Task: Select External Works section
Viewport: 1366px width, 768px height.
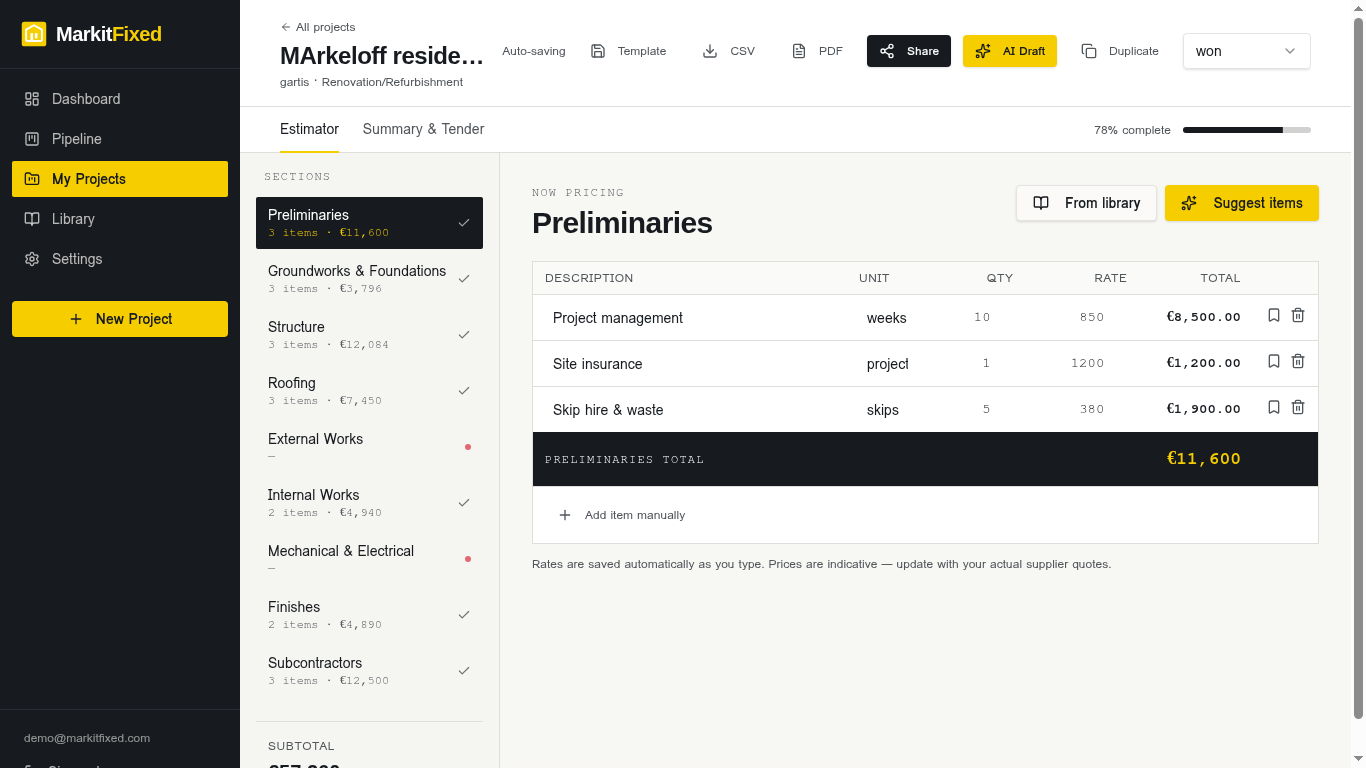Action: [x=369, y=447]
